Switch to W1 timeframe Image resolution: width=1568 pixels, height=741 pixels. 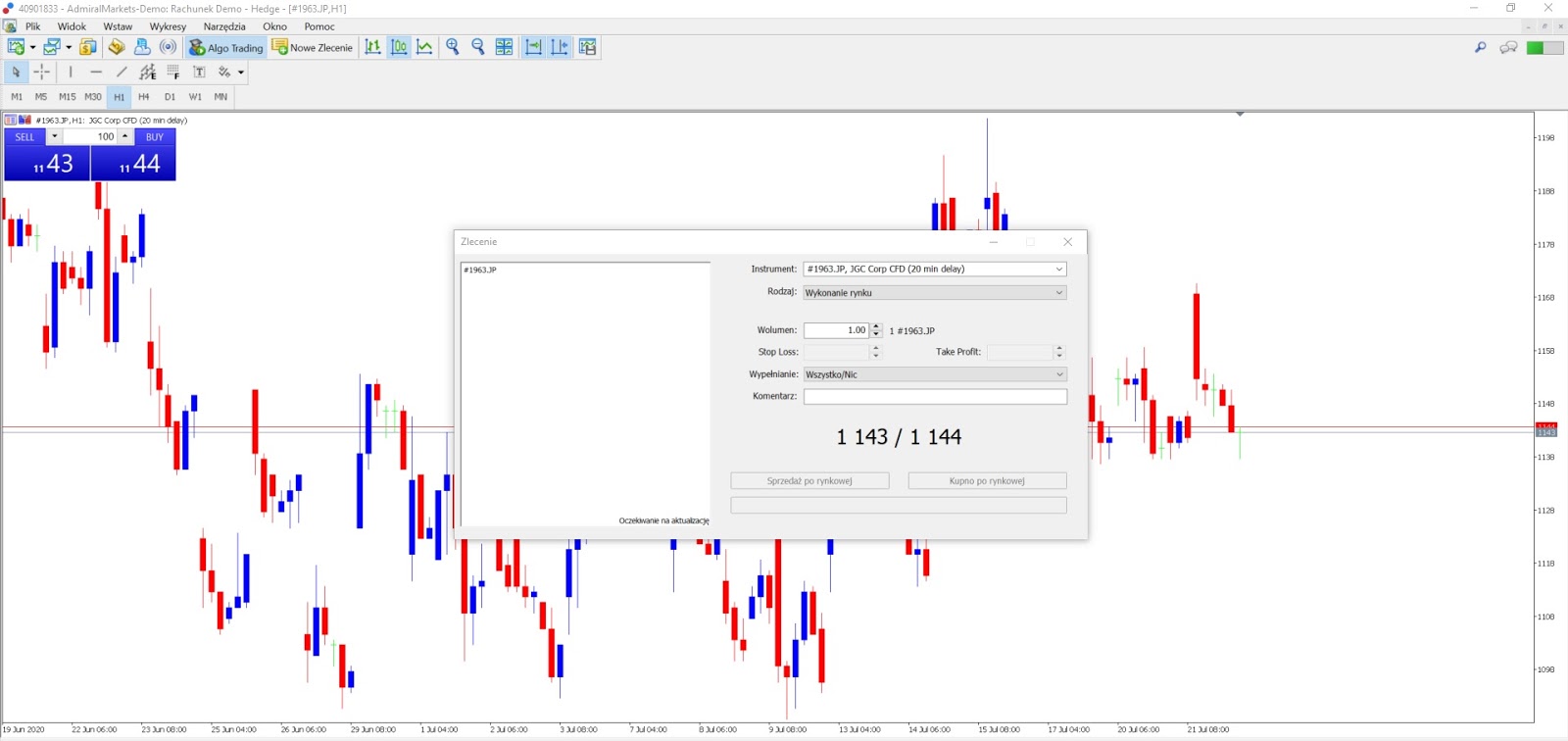click(x=195, y=97)
